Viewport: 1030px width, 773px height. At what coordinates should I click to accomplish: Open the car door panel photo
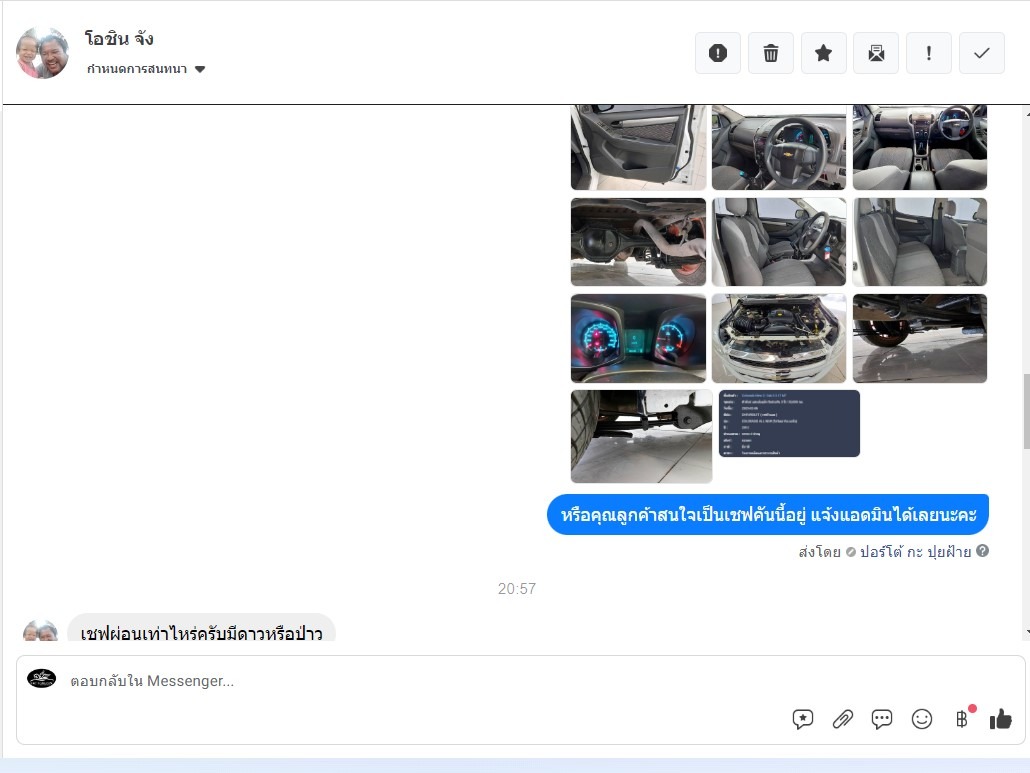[638, 147]
